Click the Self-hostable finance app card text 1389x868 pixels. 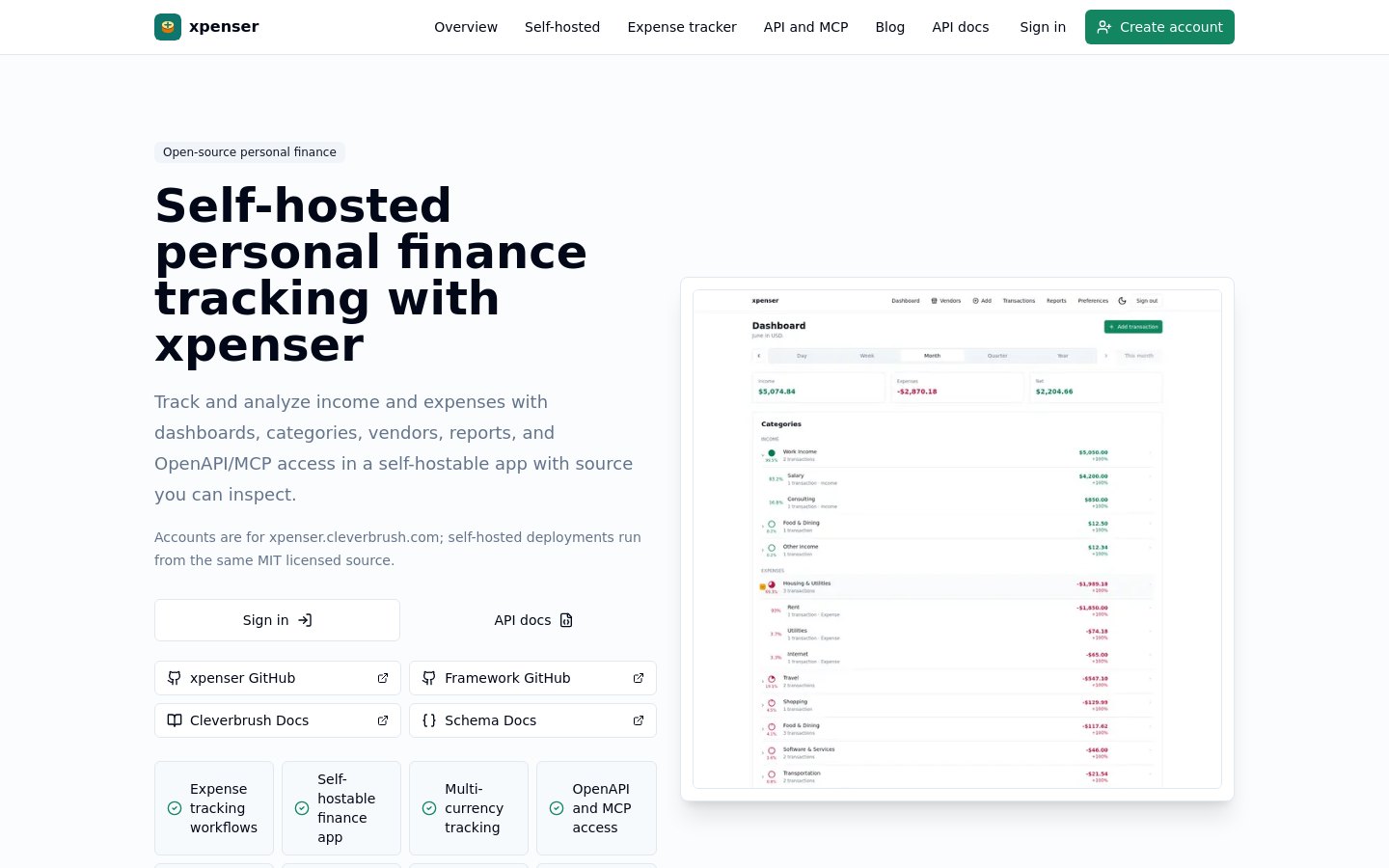point(346,808)
